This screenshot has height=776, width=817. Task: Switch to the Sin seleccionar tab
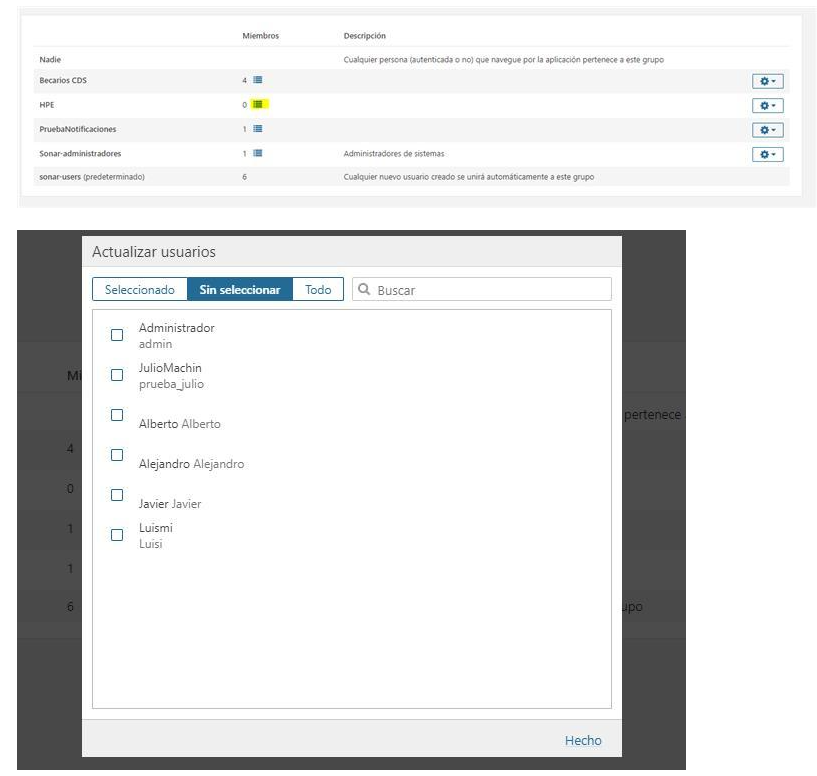pos(240,289)
